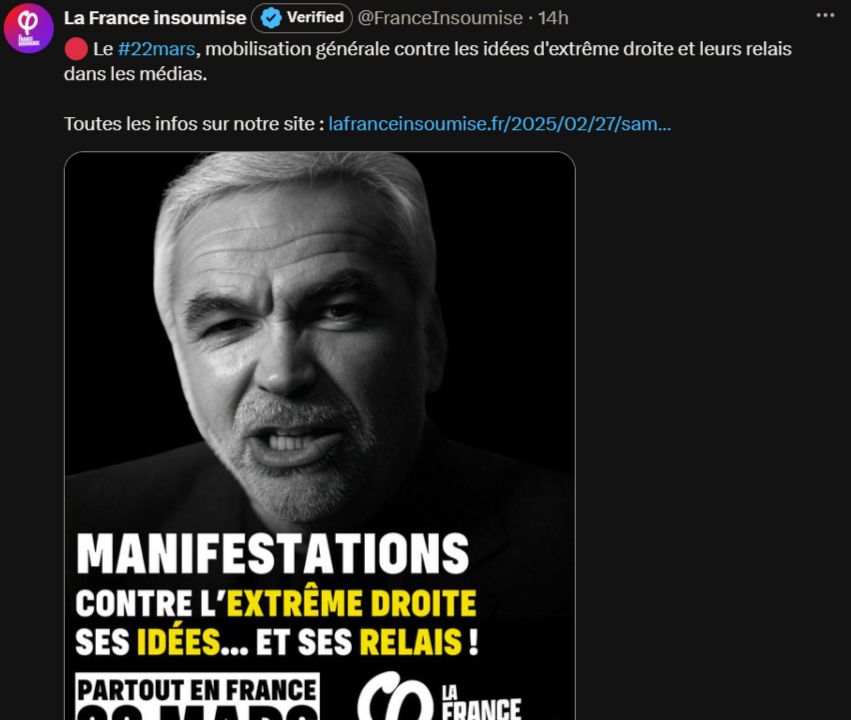Open the display name La France insoumise
The image size is (851, 720).
[155, 18]
